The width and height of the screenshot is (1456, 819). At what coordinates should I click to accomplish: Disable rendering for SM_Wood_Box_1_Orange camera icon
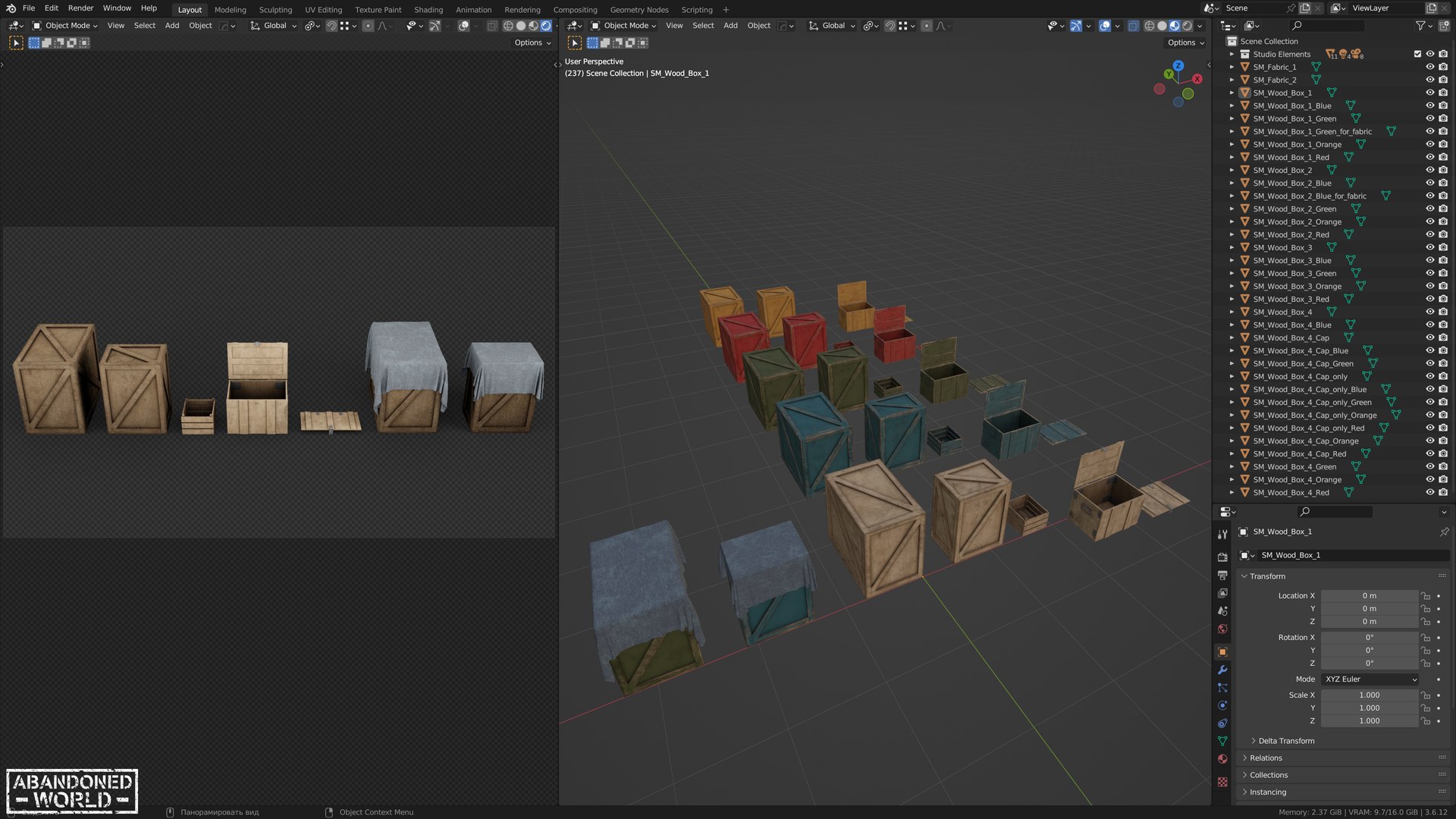point(1443,144)
